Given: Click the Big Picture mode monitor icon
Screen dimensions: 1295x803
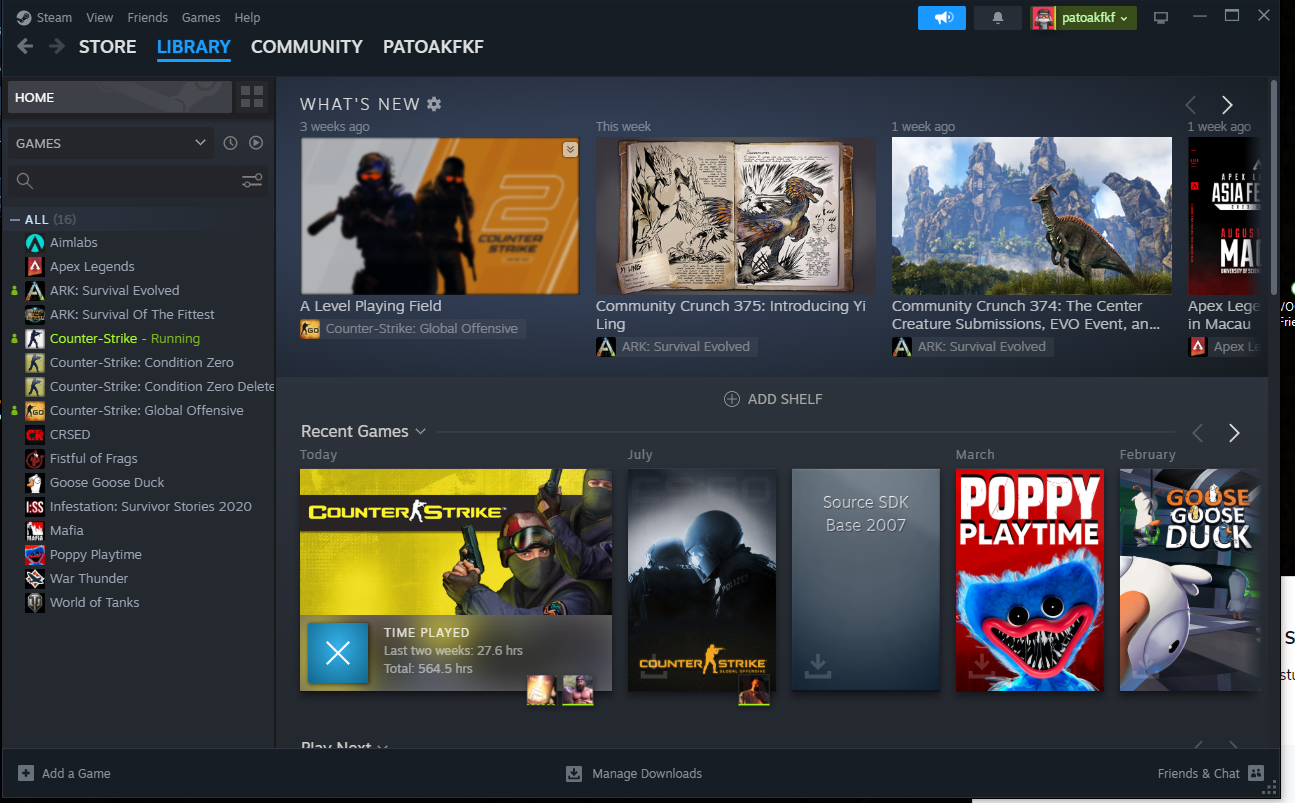Looking at the screenshot, I should [1161, 18].
